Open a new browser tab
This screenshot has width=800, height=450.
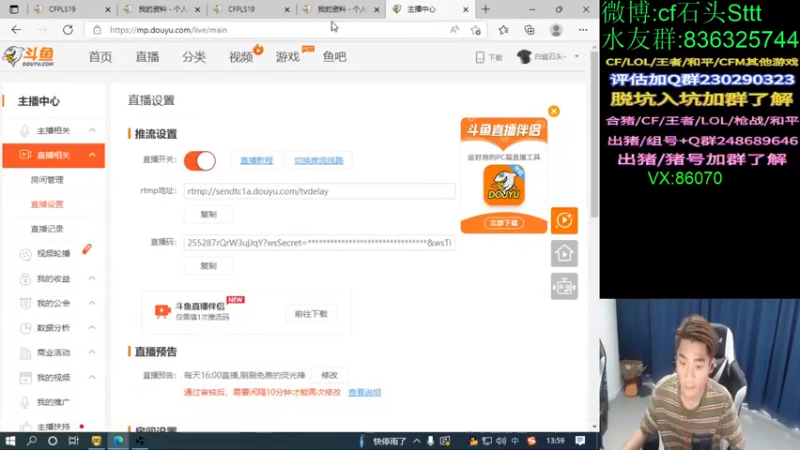tap(485, 9)
